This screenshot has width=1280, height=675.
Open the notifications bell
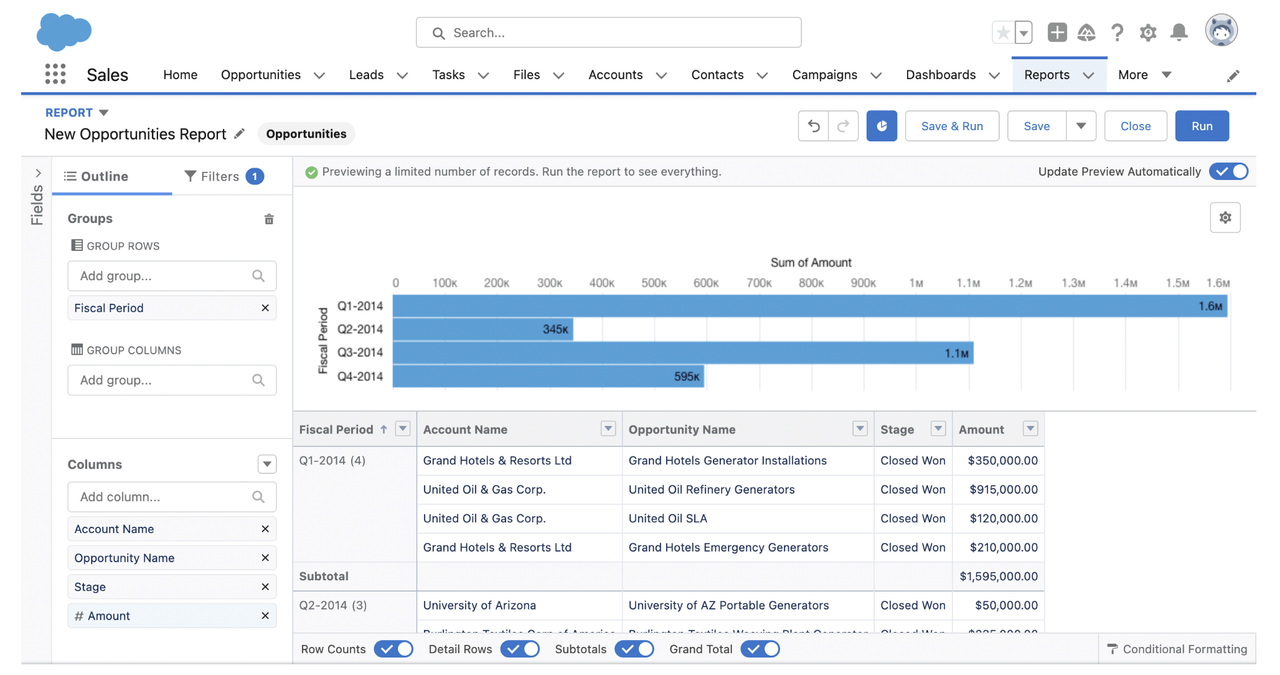1179,33
